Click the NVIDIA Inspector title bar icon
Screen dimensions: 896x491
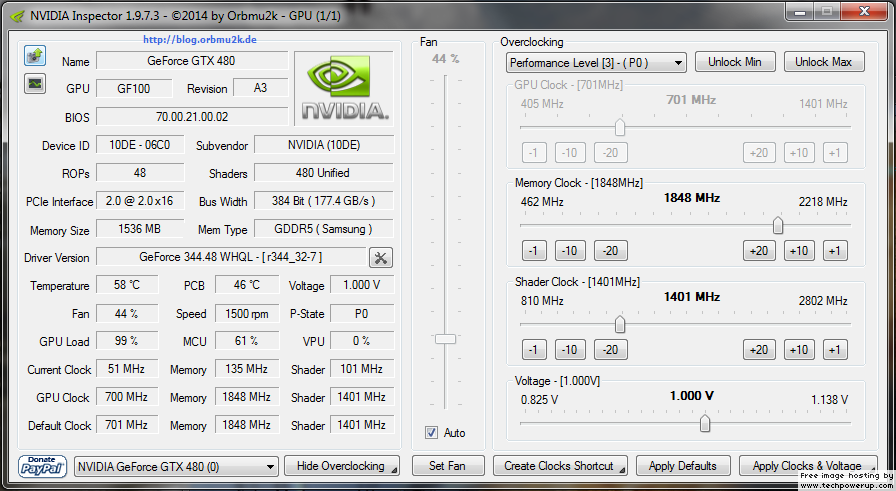18,16
